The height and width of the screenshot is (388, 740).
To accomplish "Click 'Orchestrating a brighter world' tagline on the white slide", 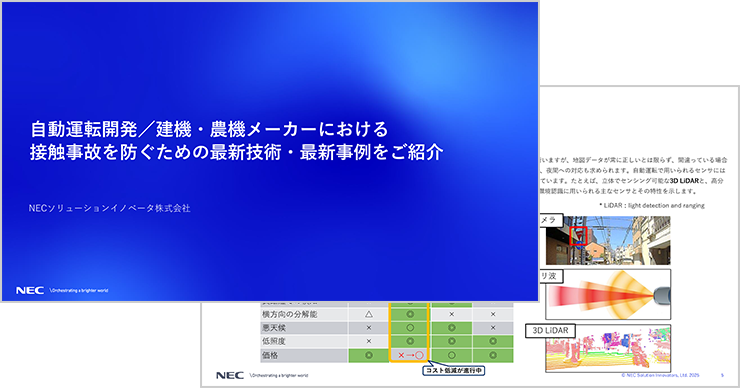I will pyautogui.click(x=279, y=376).
